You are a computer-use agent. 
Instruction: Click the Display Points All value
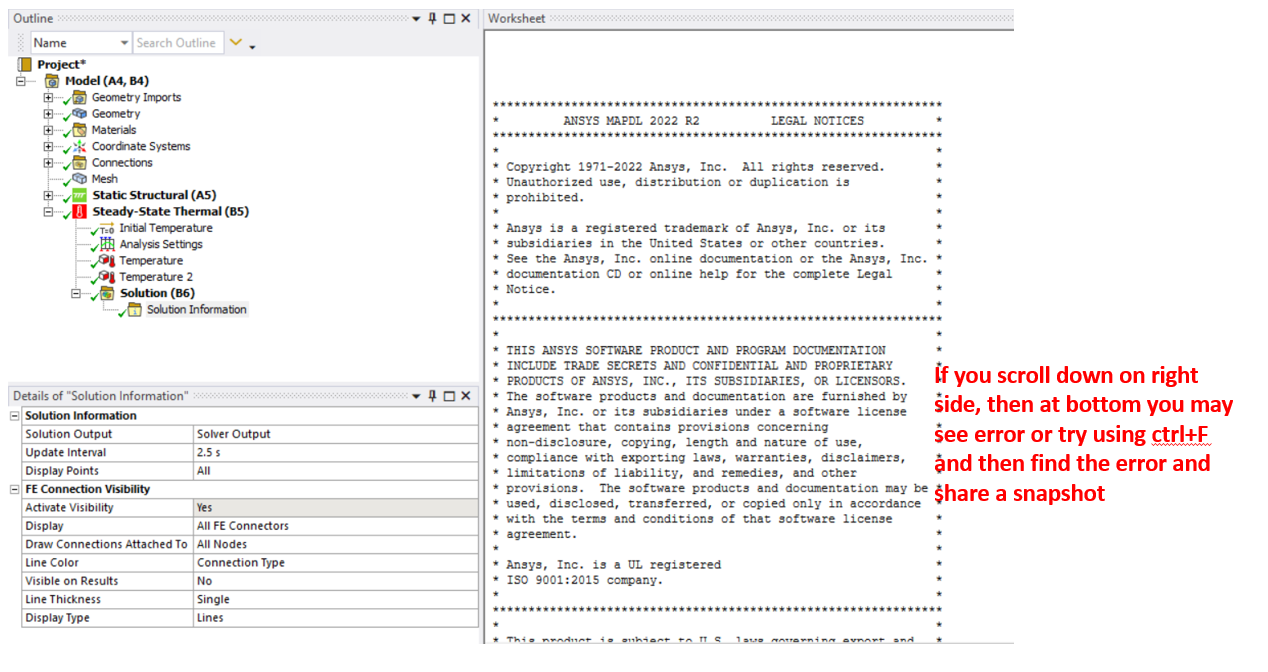(x=335, y=471)
